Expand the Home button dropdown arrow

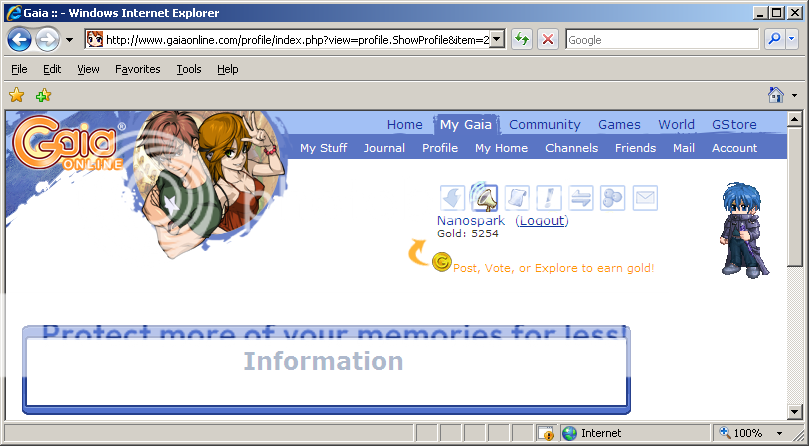point(795,95)
